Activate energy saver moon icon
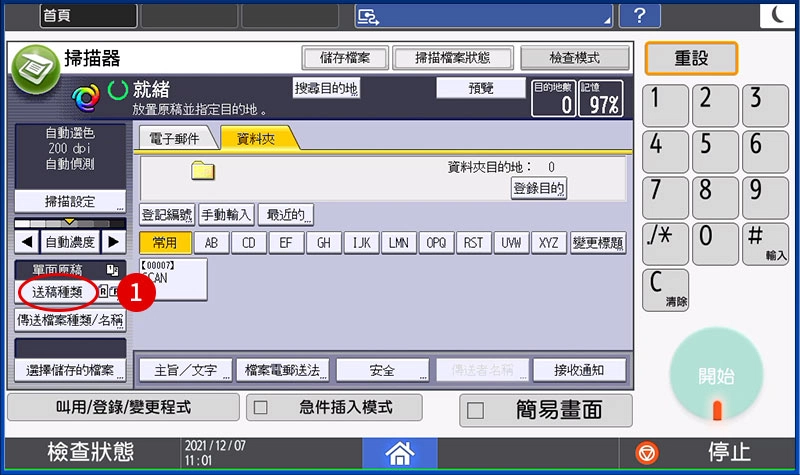The image size is (800, 475). 778,15
